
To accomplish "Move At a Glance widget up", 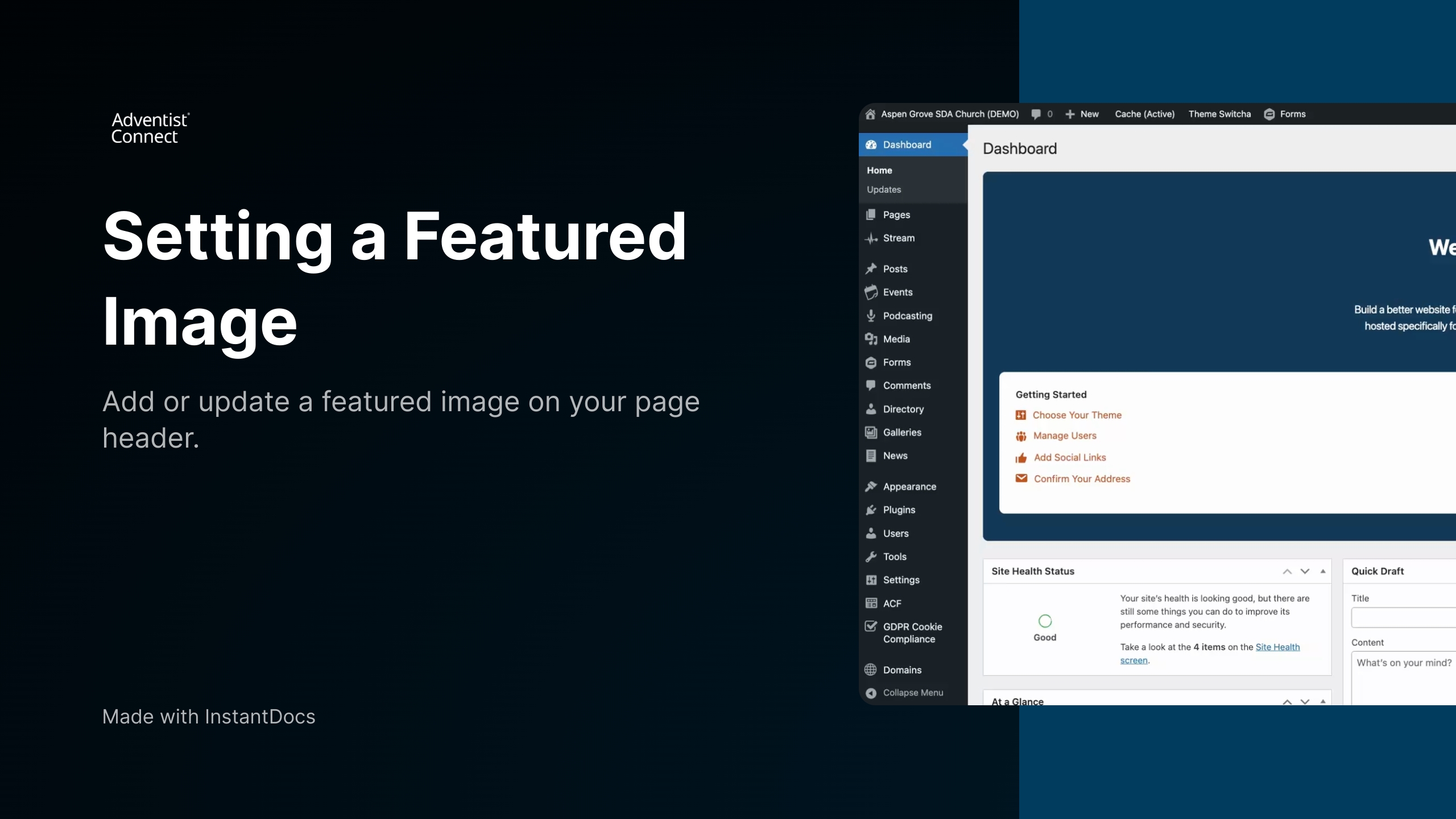I will 1287,702.
